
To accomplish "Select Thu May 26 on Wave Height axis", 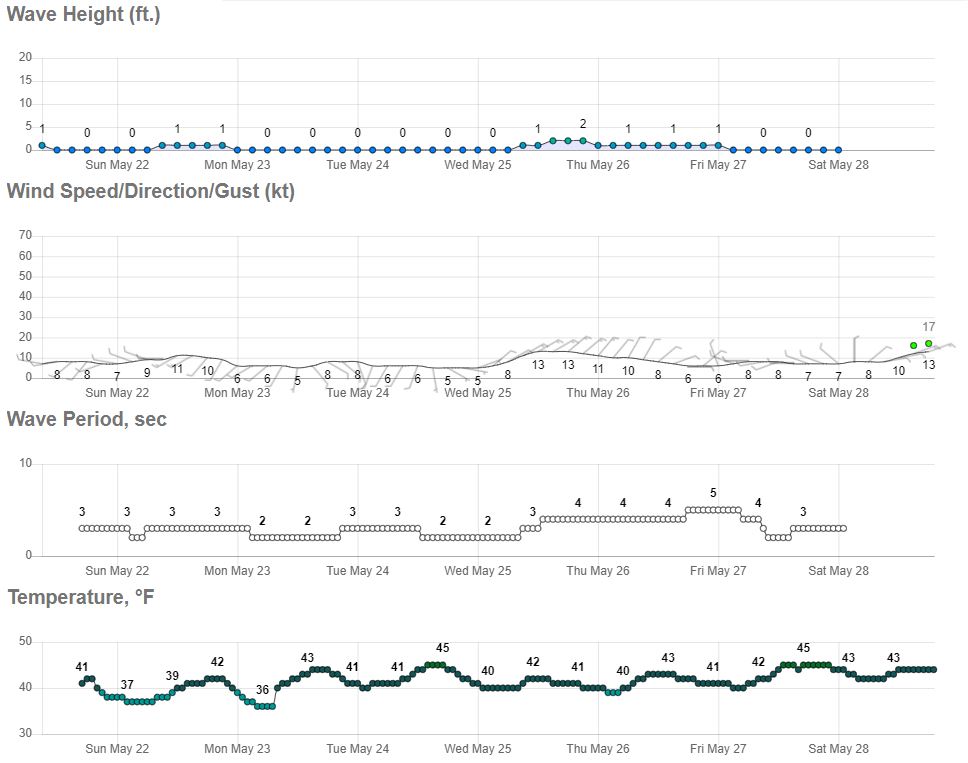I will tap(598, 165).
